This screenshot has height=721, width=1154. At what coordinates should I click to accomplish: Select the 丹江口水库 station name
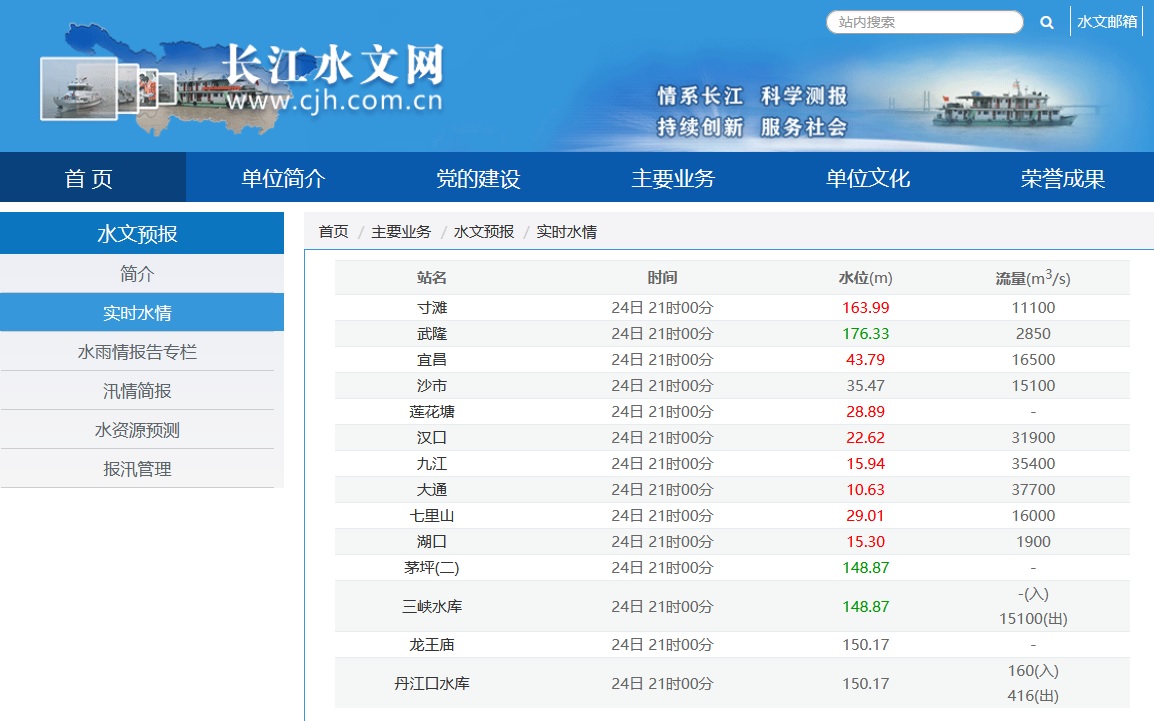(432, 683)
